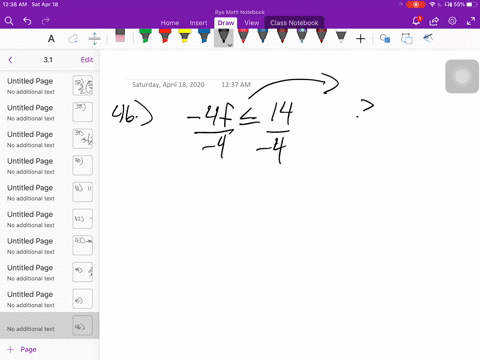The height and width of the screenshot is (360, 480).
Task: Click the page time 12:37 AM
Action: click(236, 85)
